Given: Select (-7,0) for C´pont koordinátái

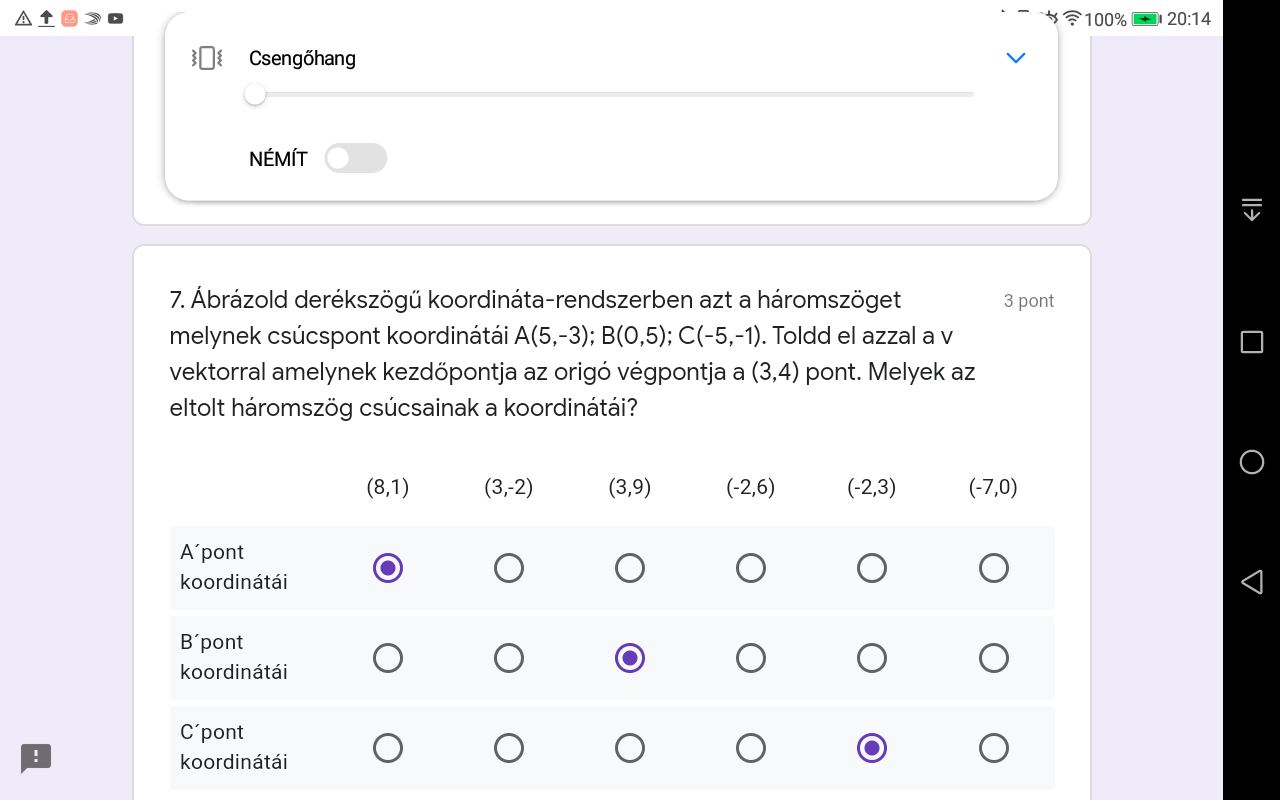Looking at the screenshot, I should tap(993, 748).
